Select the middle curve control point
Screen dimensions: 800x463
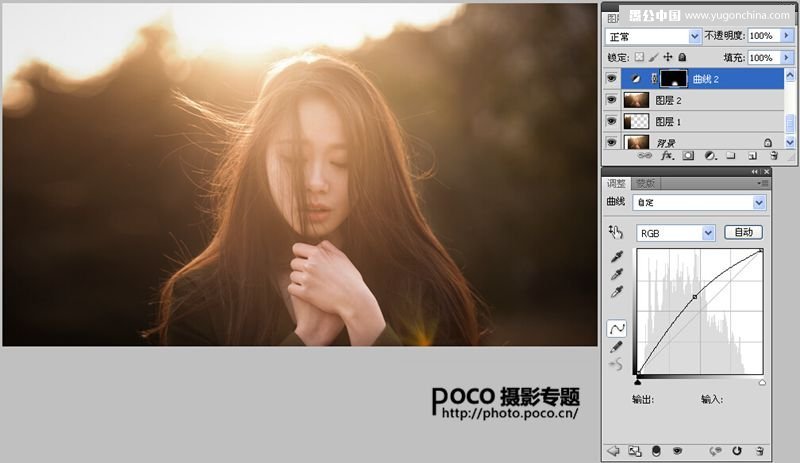694,297
